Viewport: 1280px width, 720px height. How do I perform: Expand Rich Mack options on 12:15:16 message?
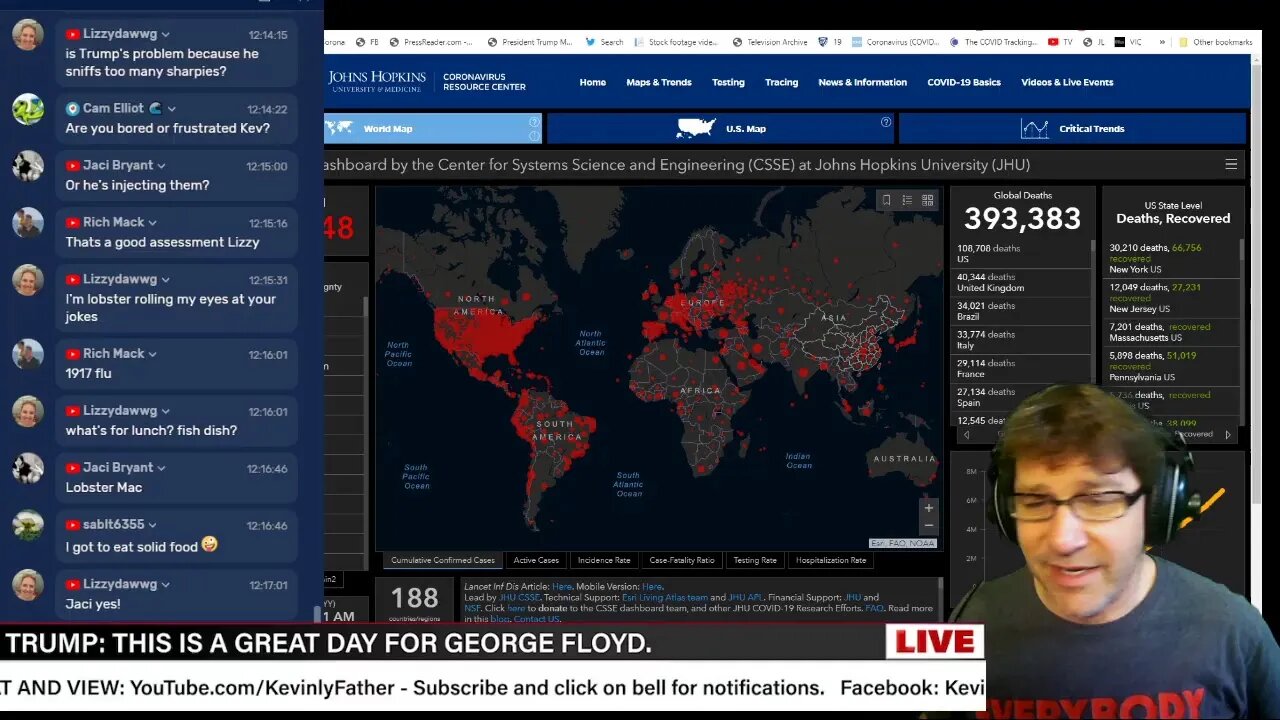pyautogui.click(x=152, y=222)
